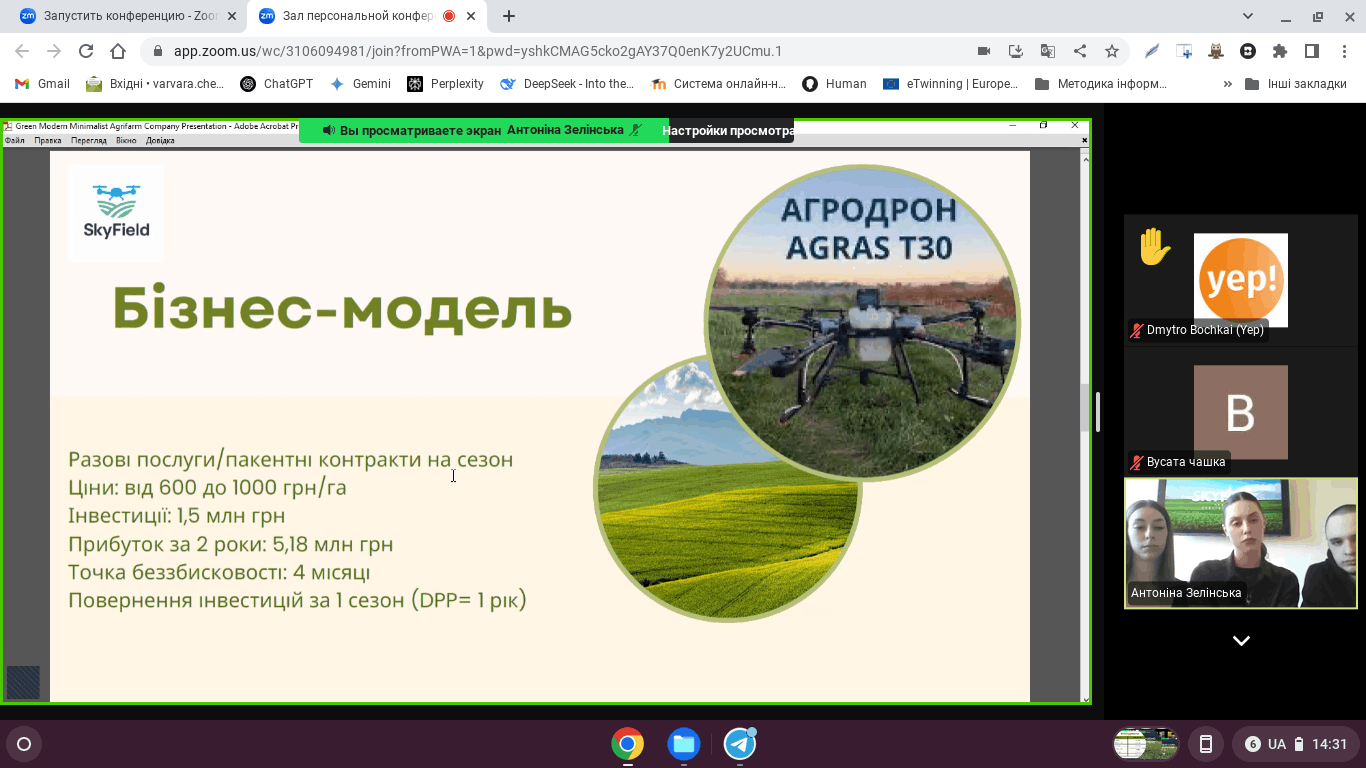Select the Вусата чашка participant tile
The image size is (1366, 768).
click(x=1241, y=411)
